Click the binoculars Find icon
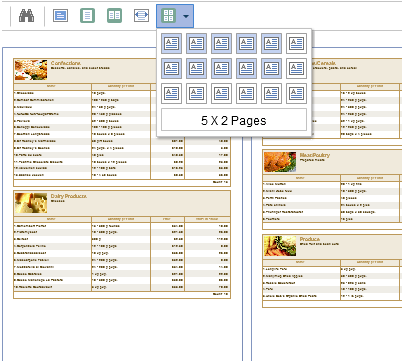 [26, 16]
